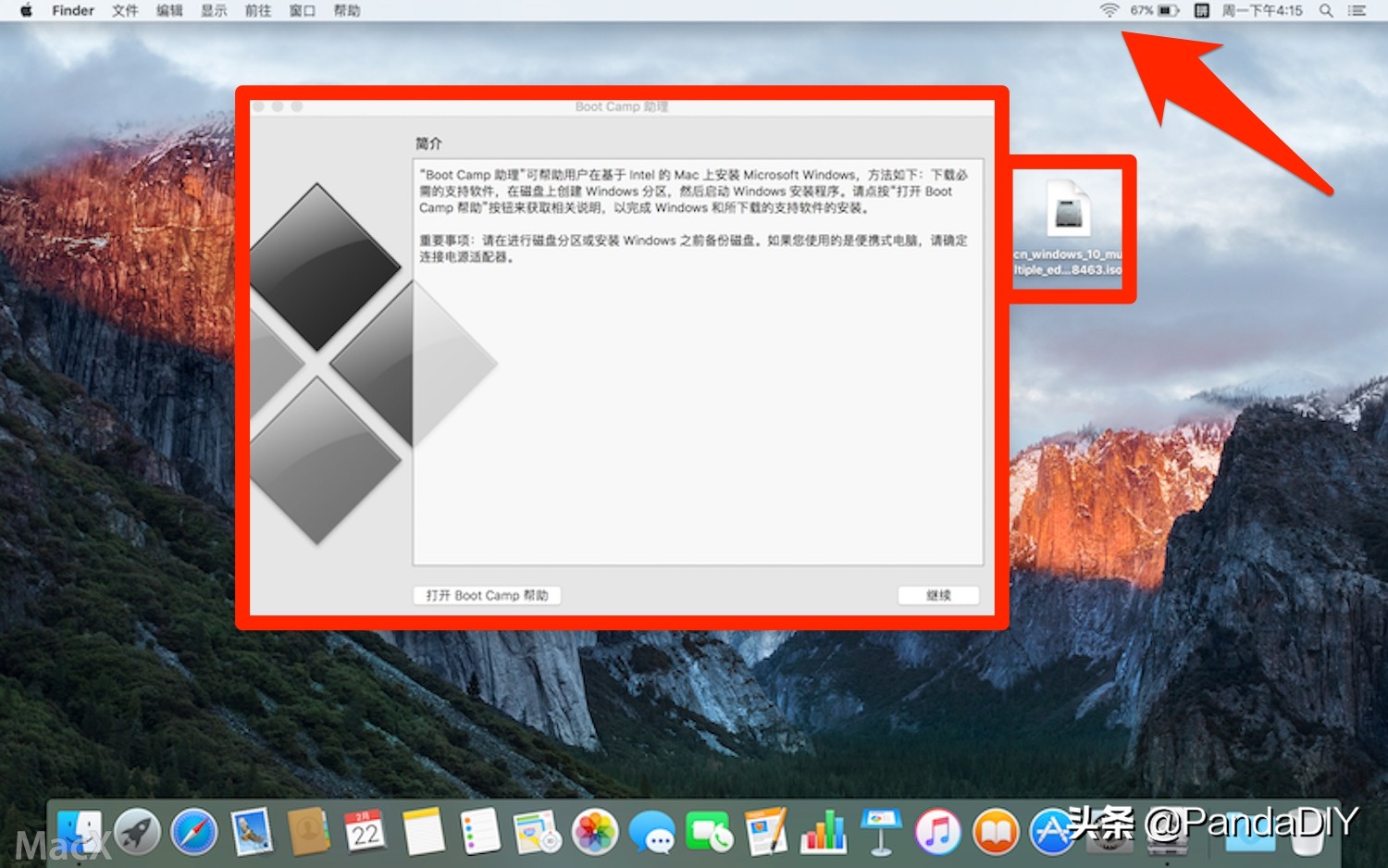Open Spotlight search in the menu bar
This screenshot has width=1388, height=868.
point(1327,10)
